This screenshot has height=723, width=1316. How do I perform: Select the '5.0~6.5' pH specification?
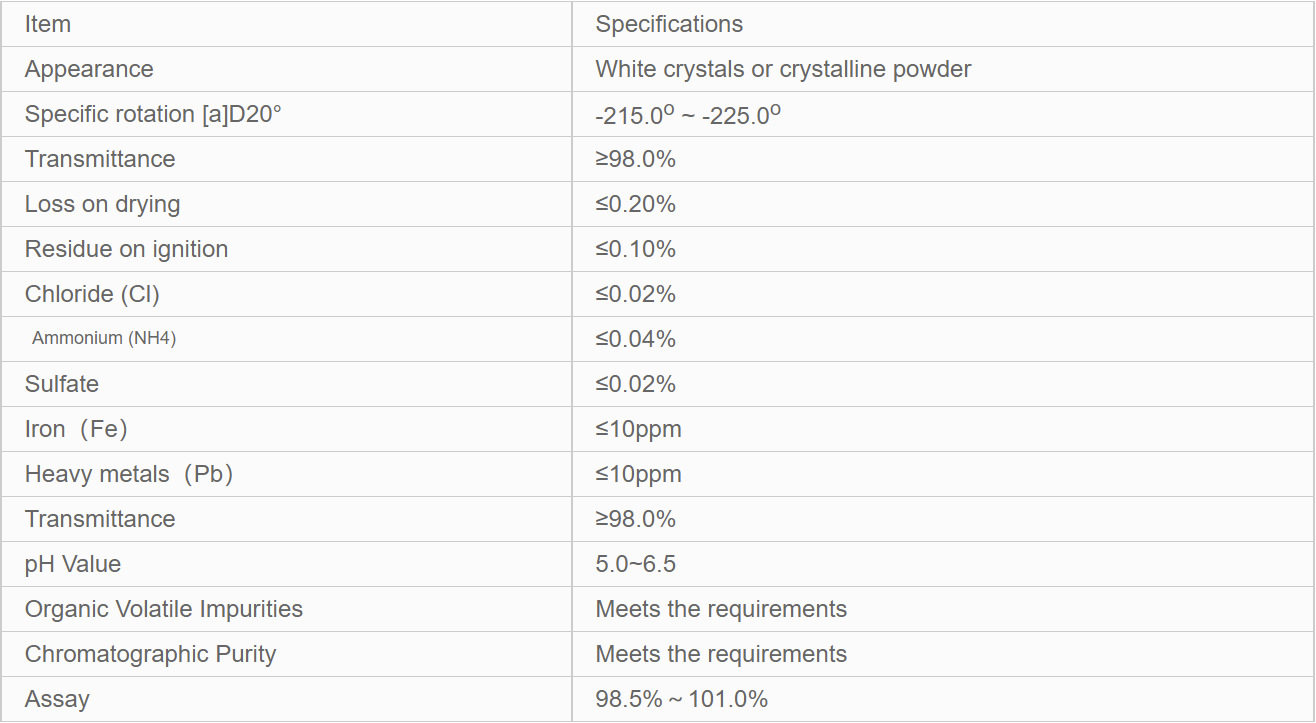pos(635,564)
